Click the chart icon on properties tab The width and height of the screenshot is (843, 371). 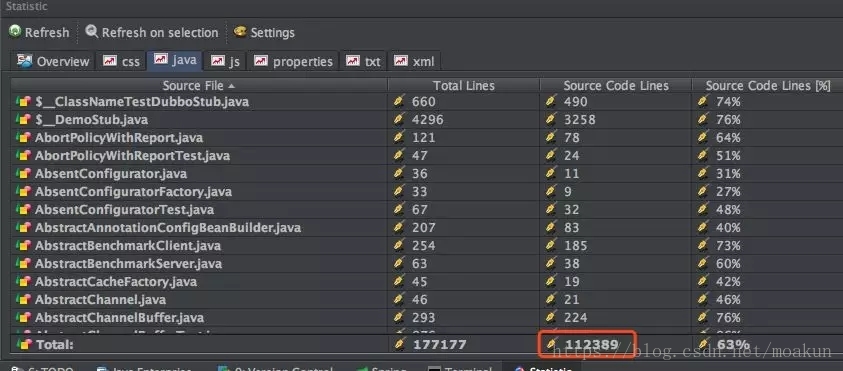click(261, 61)
